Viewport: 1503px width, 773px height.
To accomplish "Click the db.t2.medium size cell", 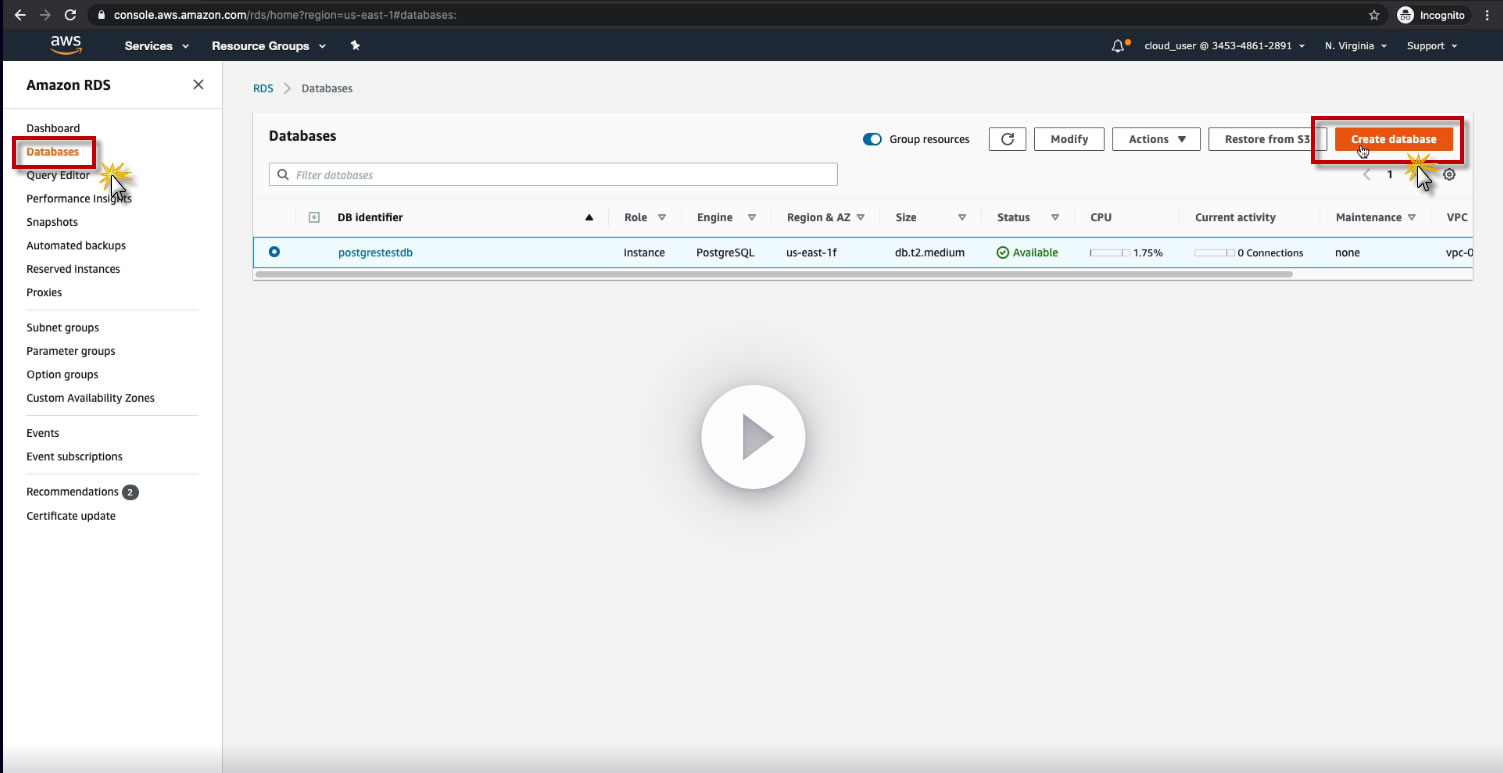I will point(930,253).
